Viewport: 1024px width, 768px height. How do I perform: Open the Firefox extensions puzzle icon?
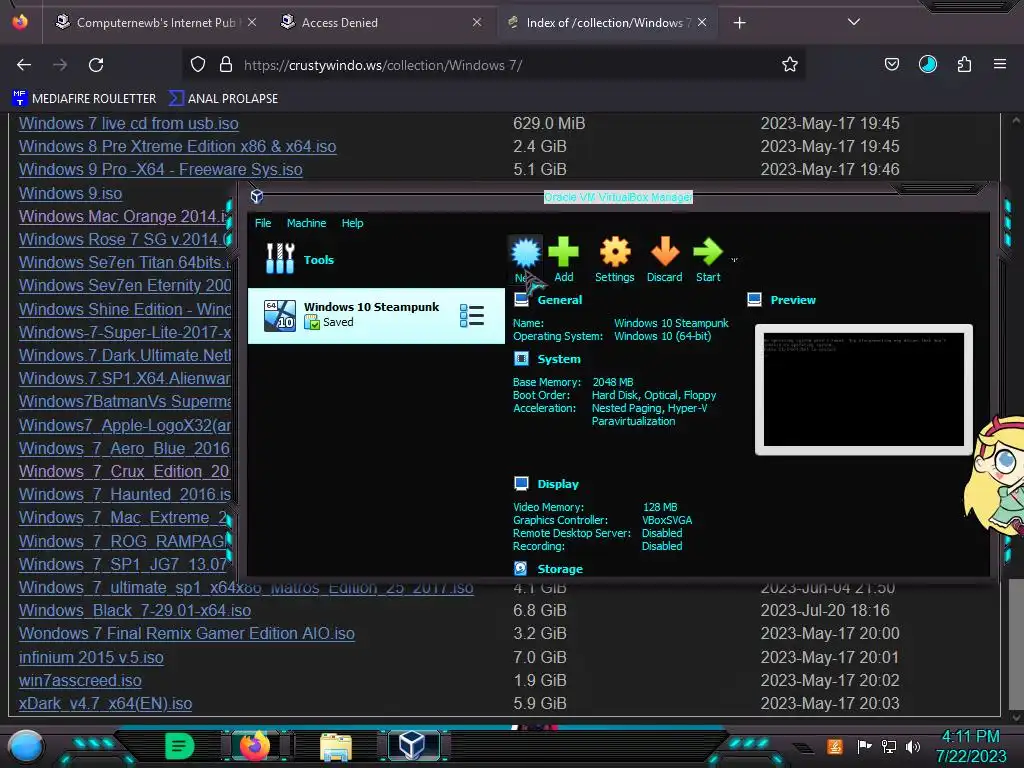point(964,64)
